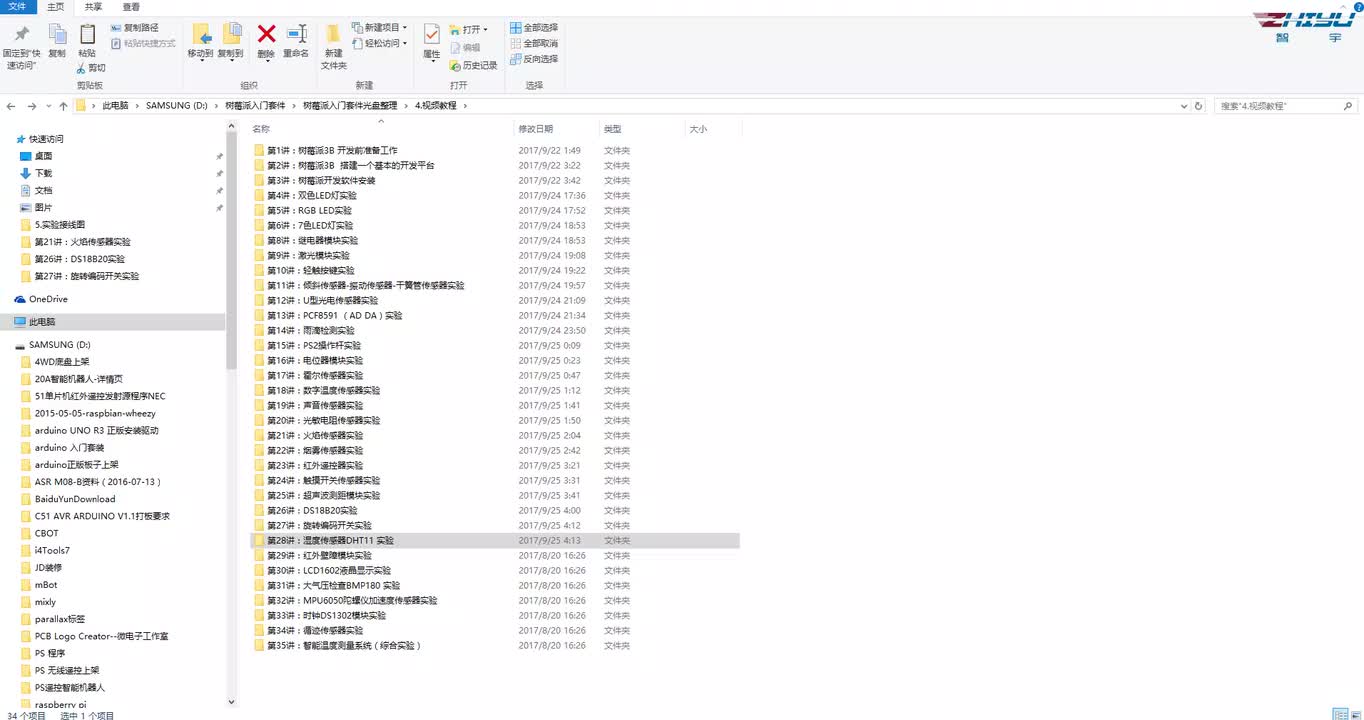Image resolution: width=1364 pixels, height=720 pixels.
Task: Click 复制路径 (Copy path) in the ribbon
Action: pyautogui.click(x=133, y=28)
